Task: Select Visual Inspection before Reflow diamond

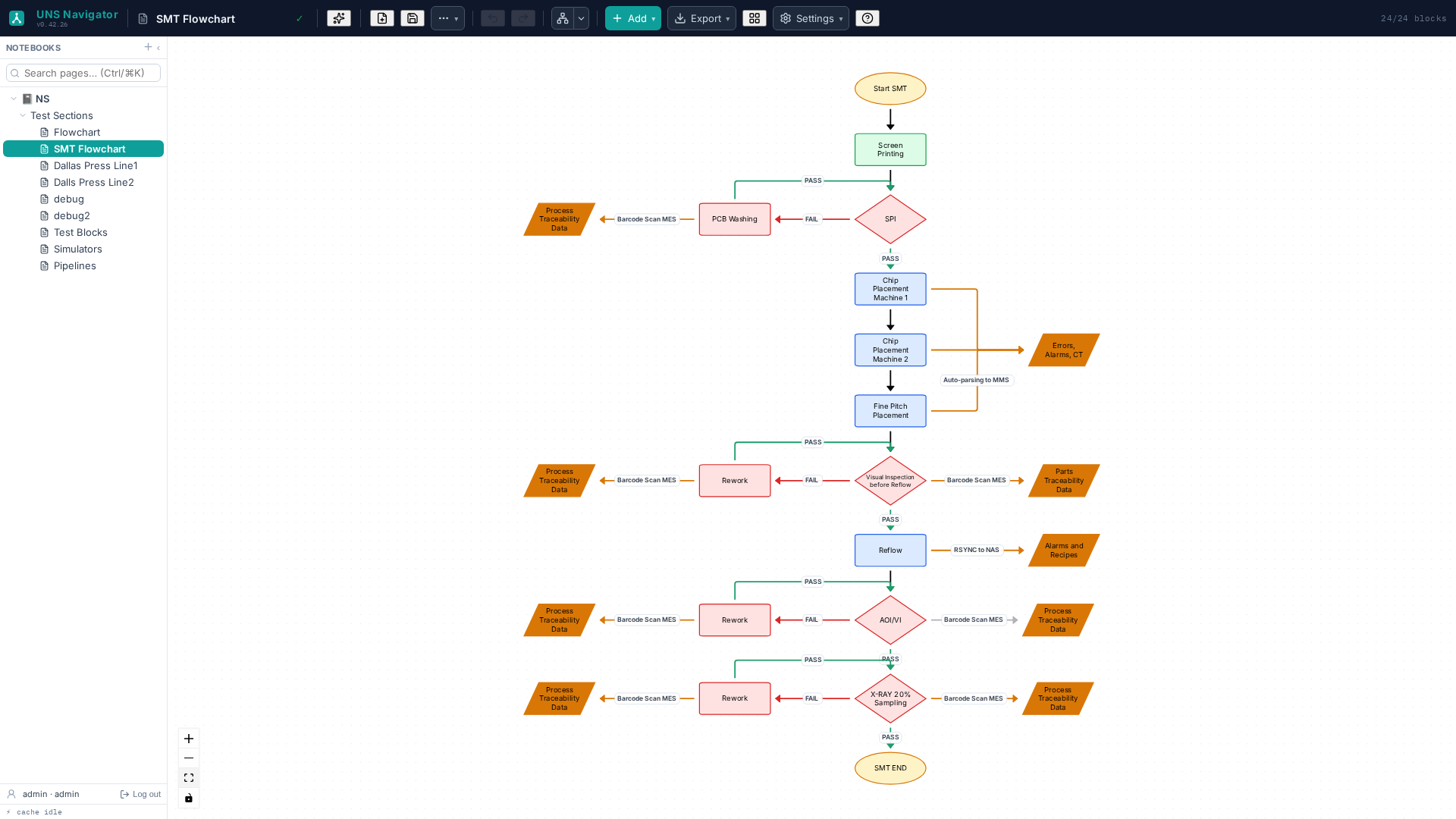Action: 890,481
